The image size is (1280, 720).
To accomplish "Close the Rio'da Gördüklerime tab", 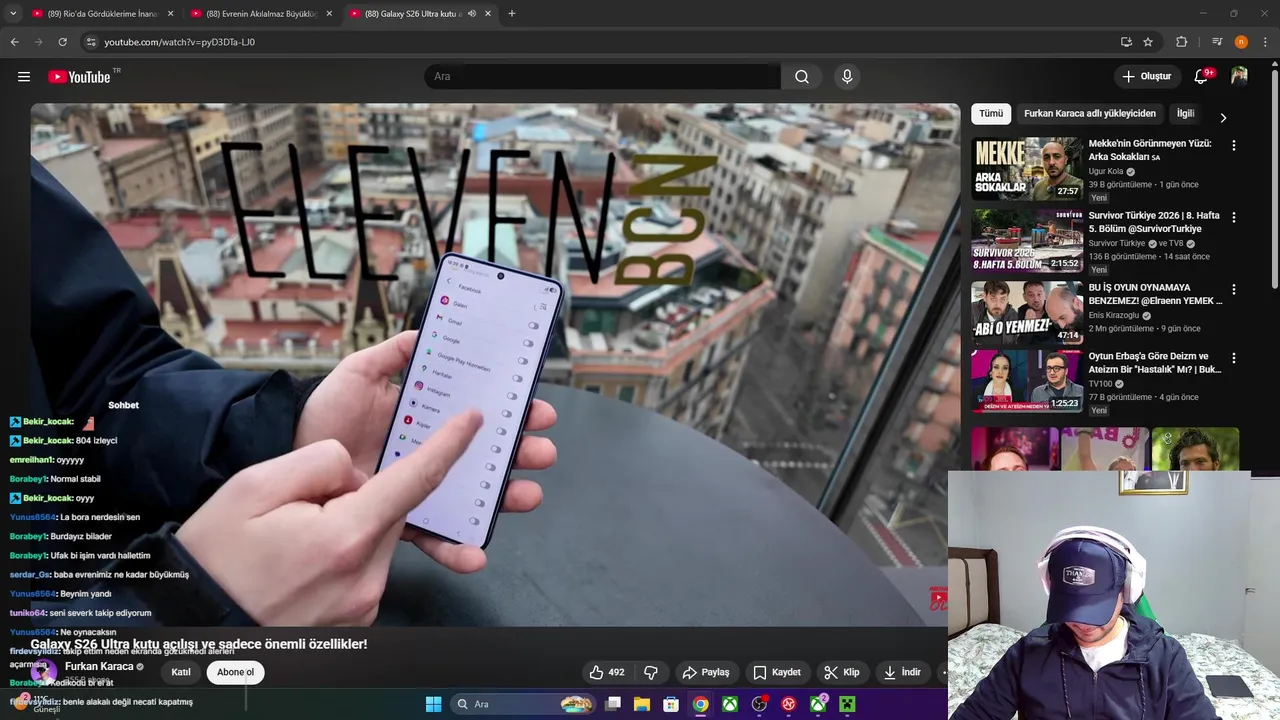I will 170,14.
